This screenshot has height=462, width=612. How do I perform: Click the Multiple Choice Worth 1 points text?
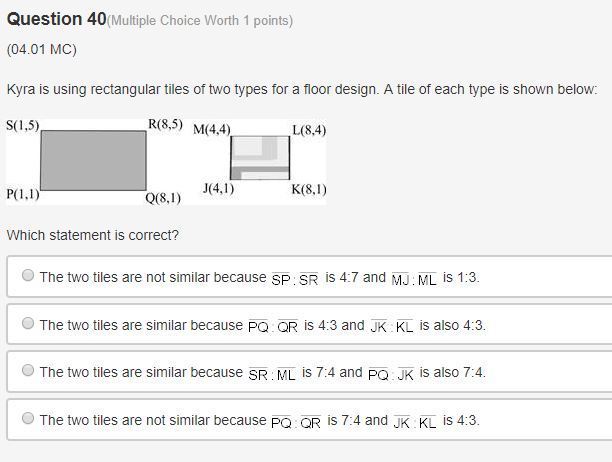click(x=200, y=20)
